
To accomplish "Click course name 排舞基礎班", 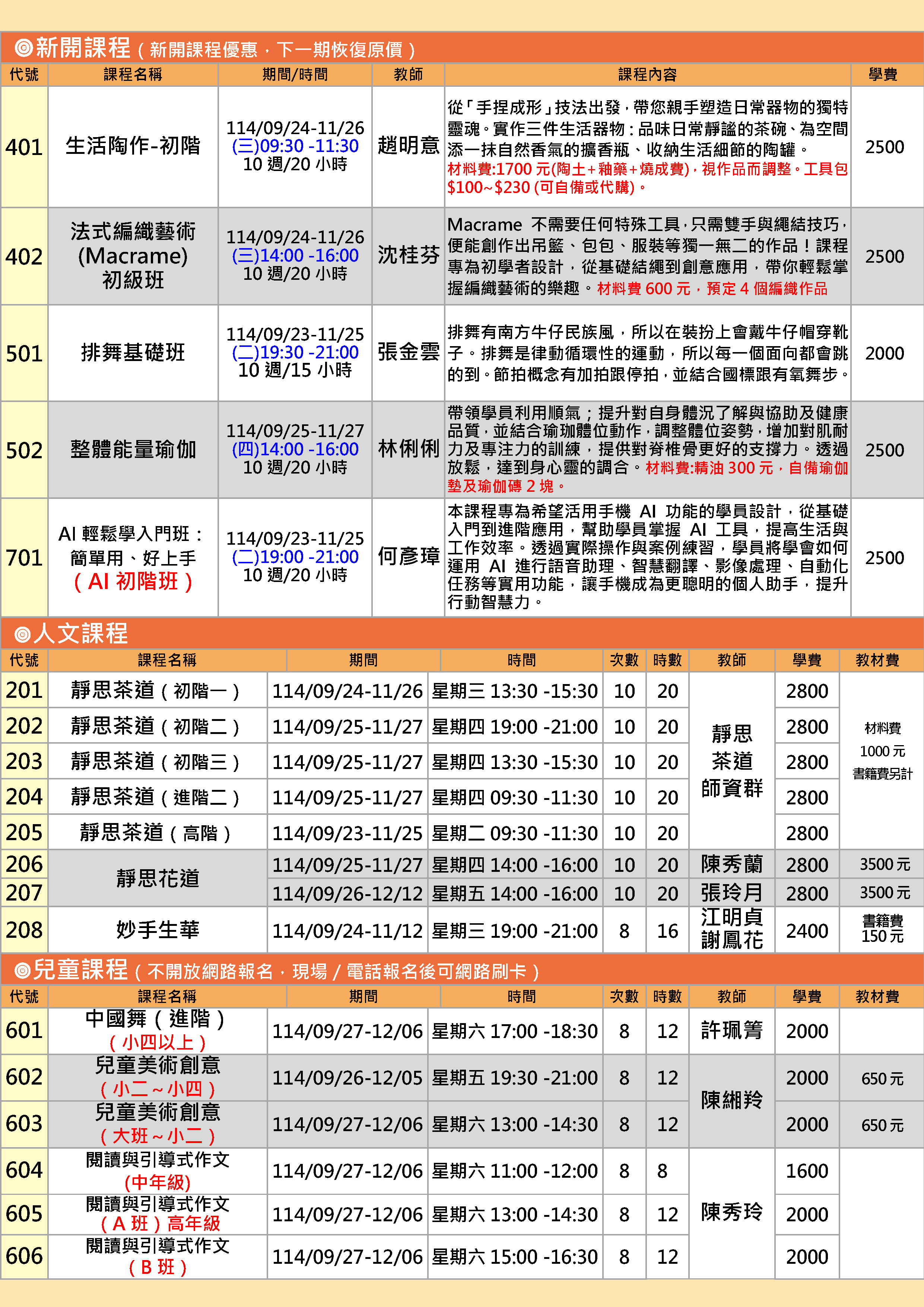I will click(133, 352).
